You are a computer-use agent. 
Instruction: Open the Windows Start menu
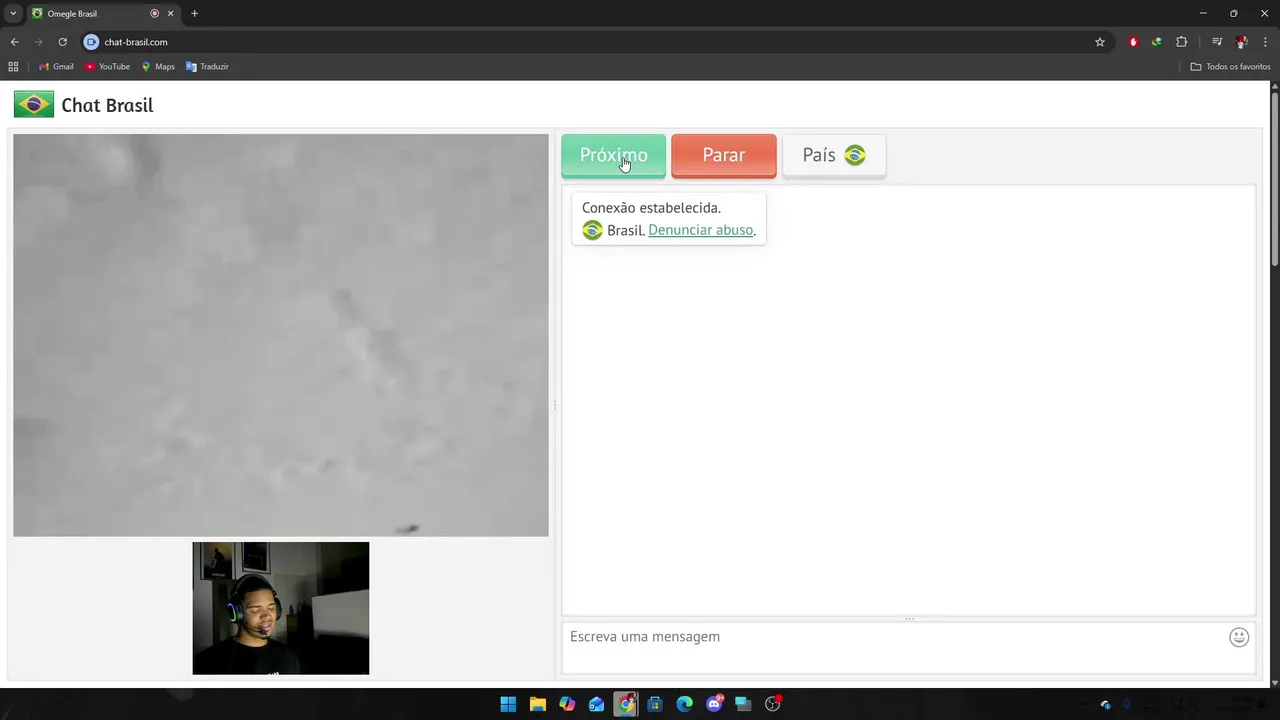pyautogui.click(x=508, y=704)
